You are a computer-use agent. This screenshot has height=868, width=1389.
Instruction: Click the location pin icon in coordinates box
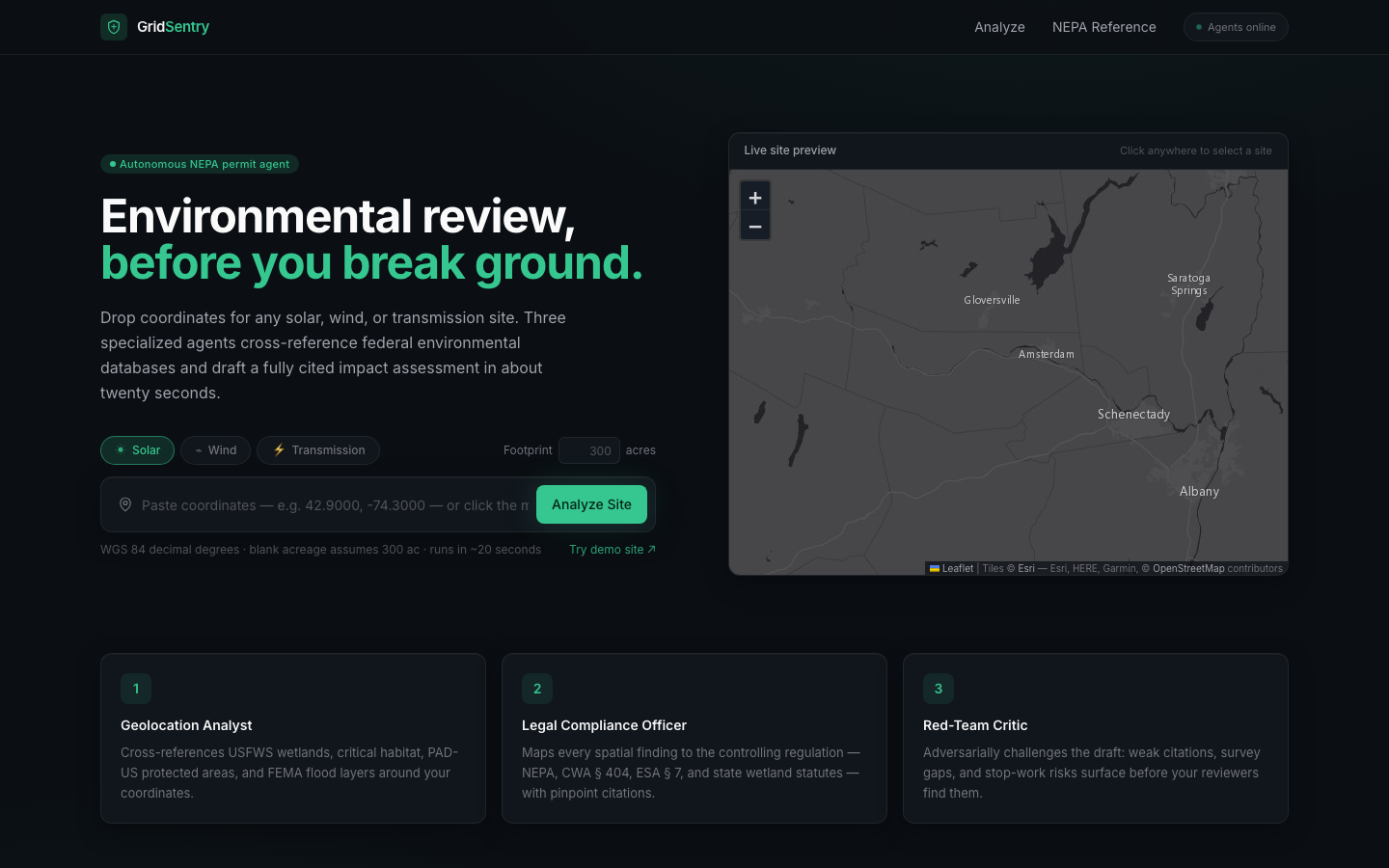[125, 505]
